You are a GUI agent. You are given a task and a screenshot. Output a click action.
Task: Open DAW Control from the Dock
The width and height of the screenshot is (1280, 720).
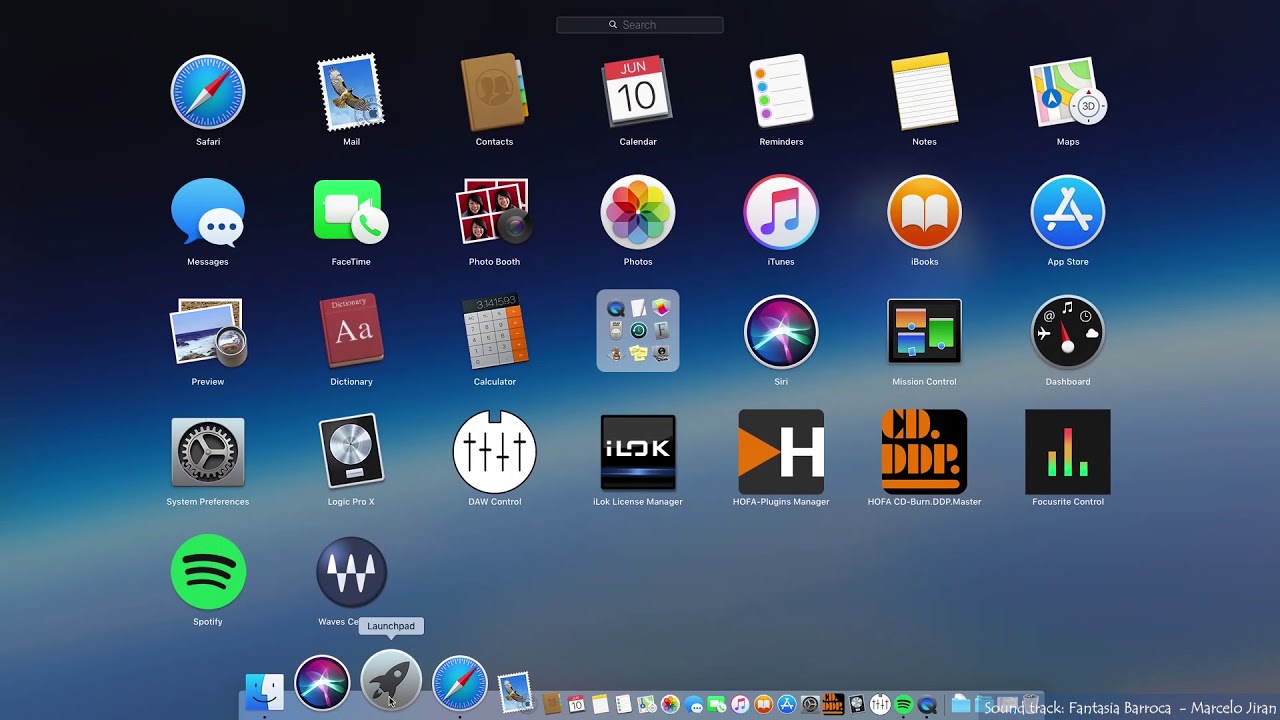pyautogui.click(x=881, y=705)
